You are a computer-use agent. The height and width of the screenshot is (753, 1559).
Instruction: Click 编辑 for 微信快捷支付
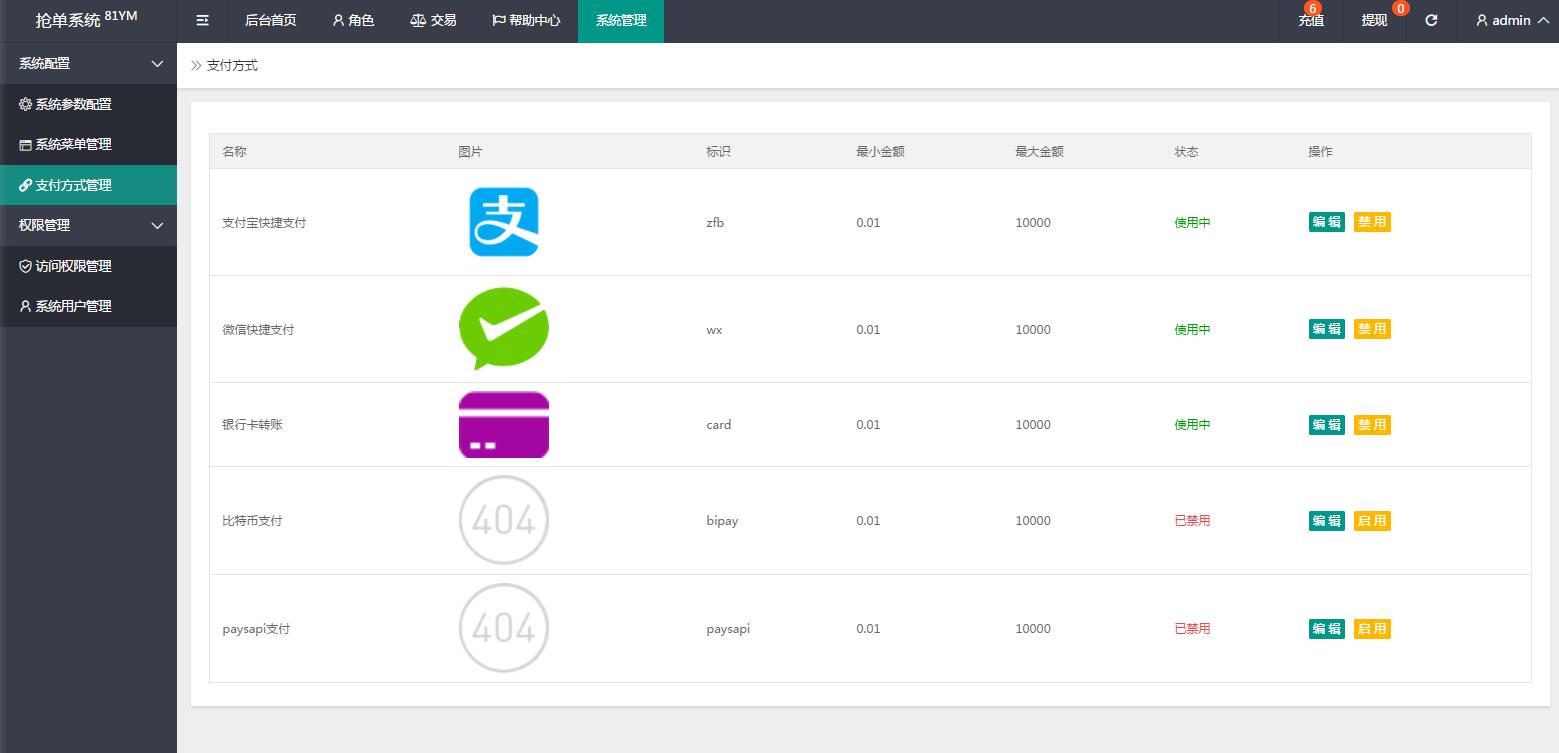[1326, 329]
